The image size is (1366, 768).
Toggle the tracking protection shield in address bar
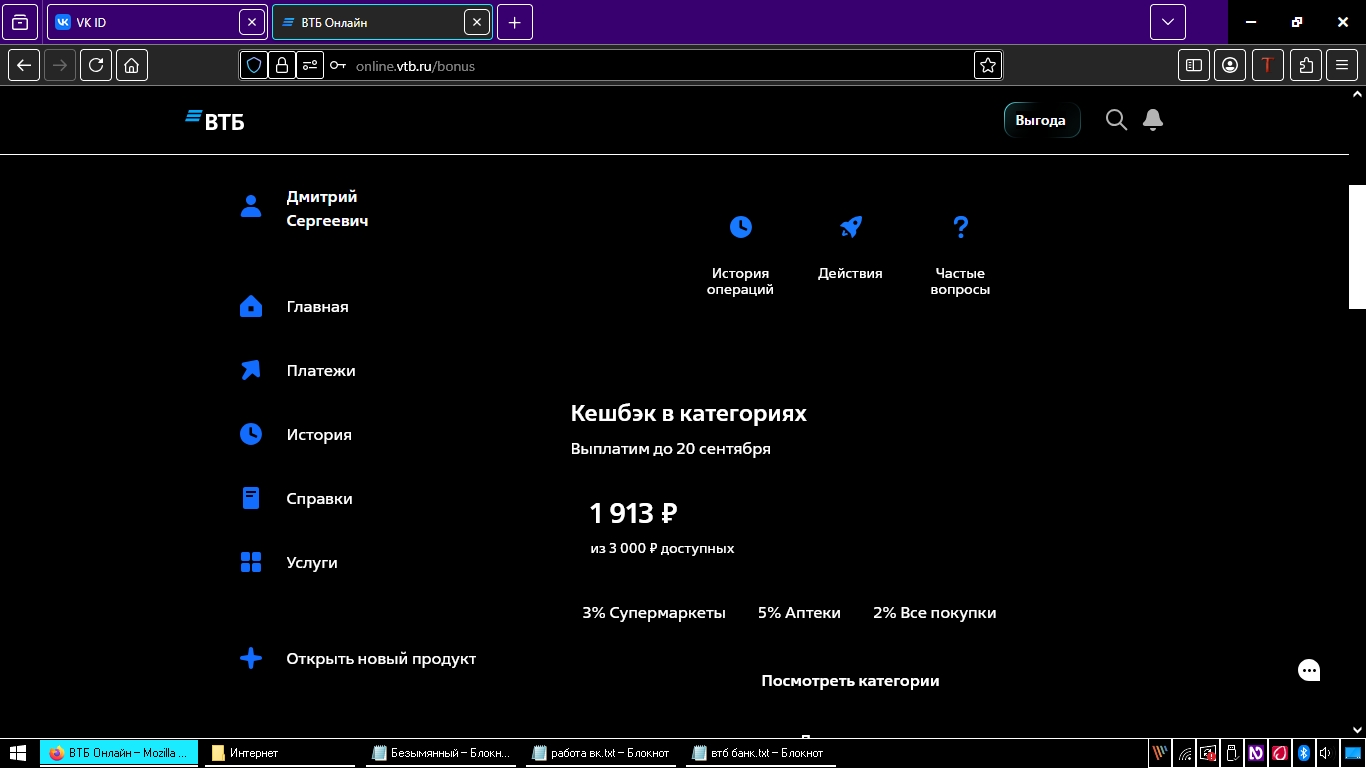(253, 65)
